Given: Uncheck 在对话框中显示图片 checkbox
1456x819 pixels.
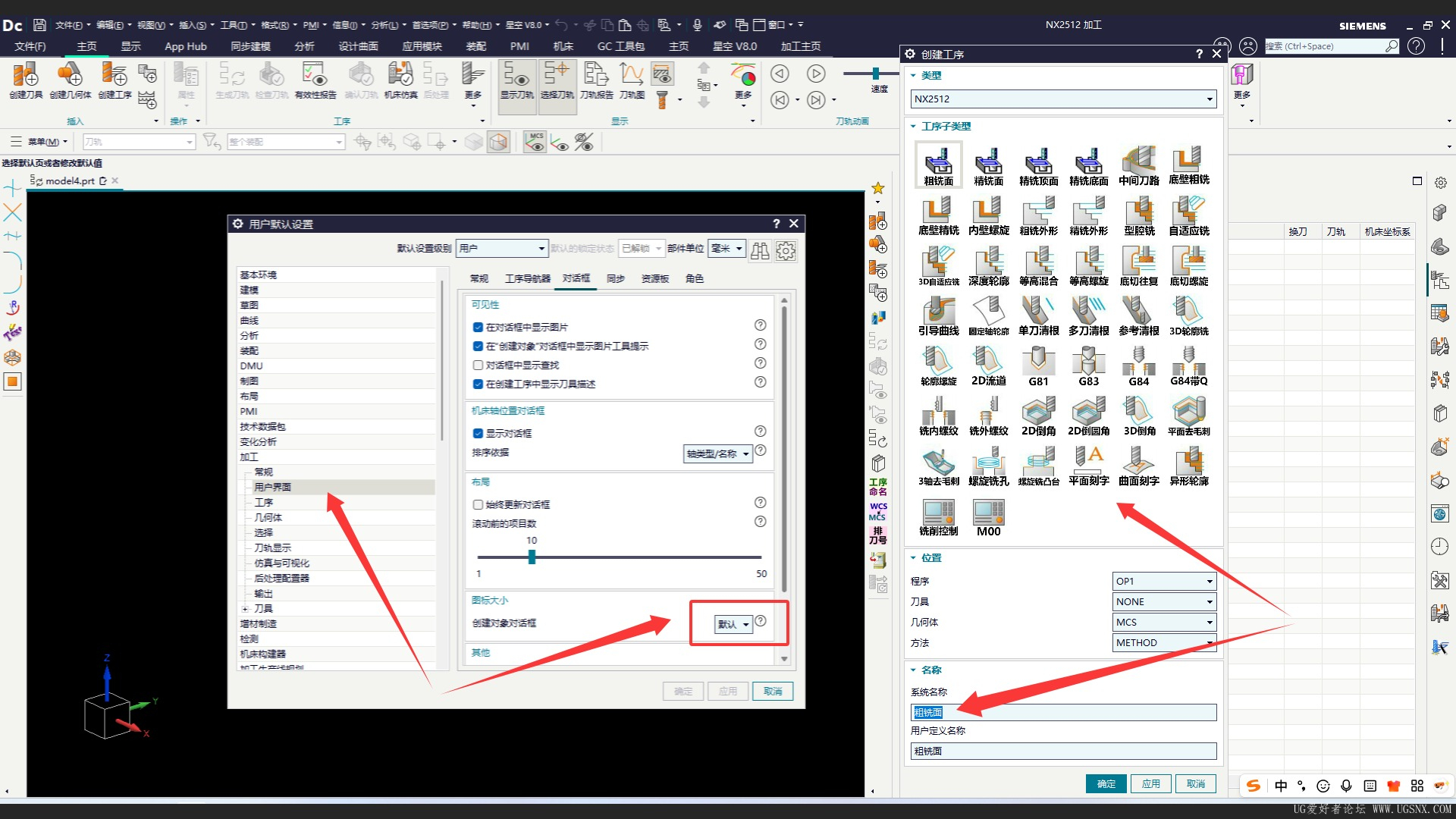Looking at the screenshot, I should click(478, 328).
